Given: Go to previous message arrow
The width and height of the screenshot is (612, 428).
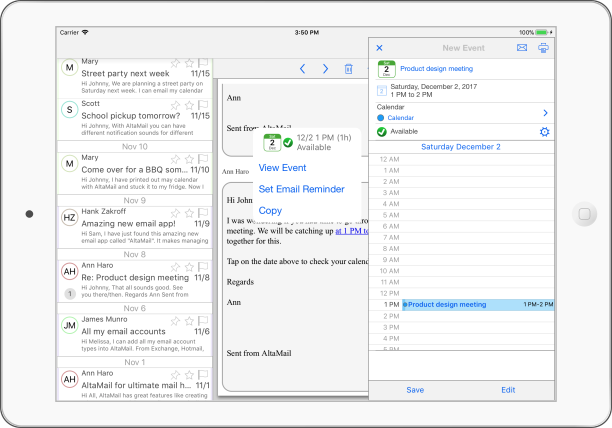Looking at the screenshot, I should click(302, 69).
